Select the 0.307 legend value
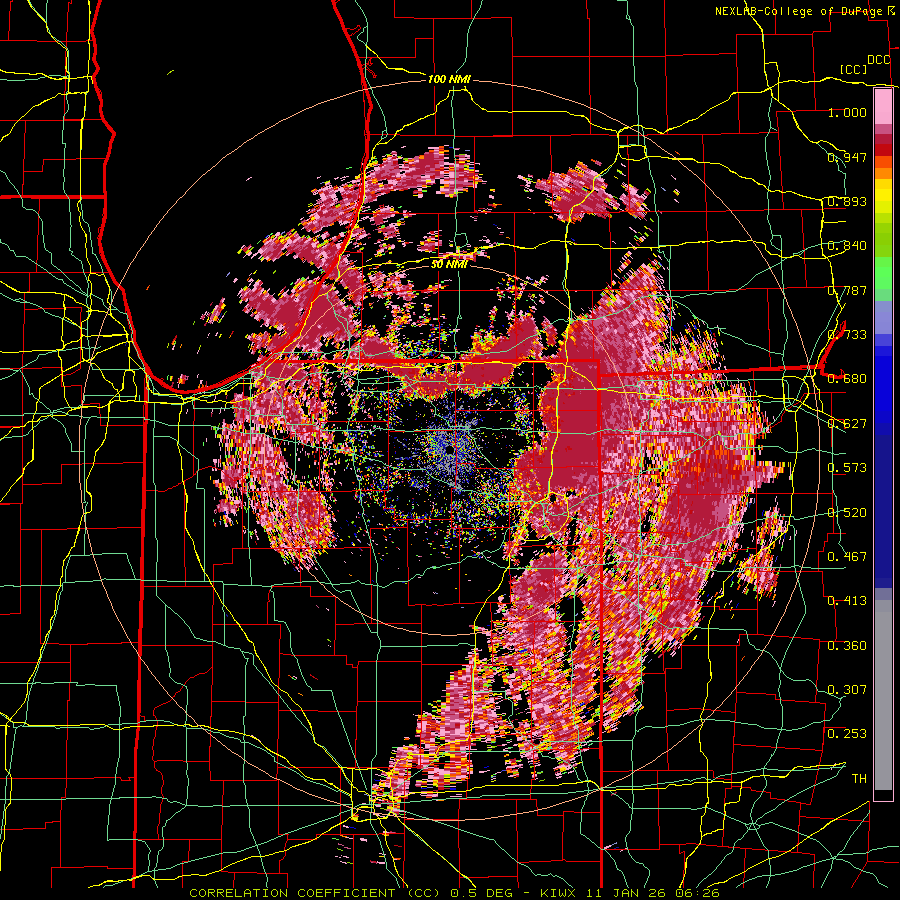The image size is (900, 900). 847,690
